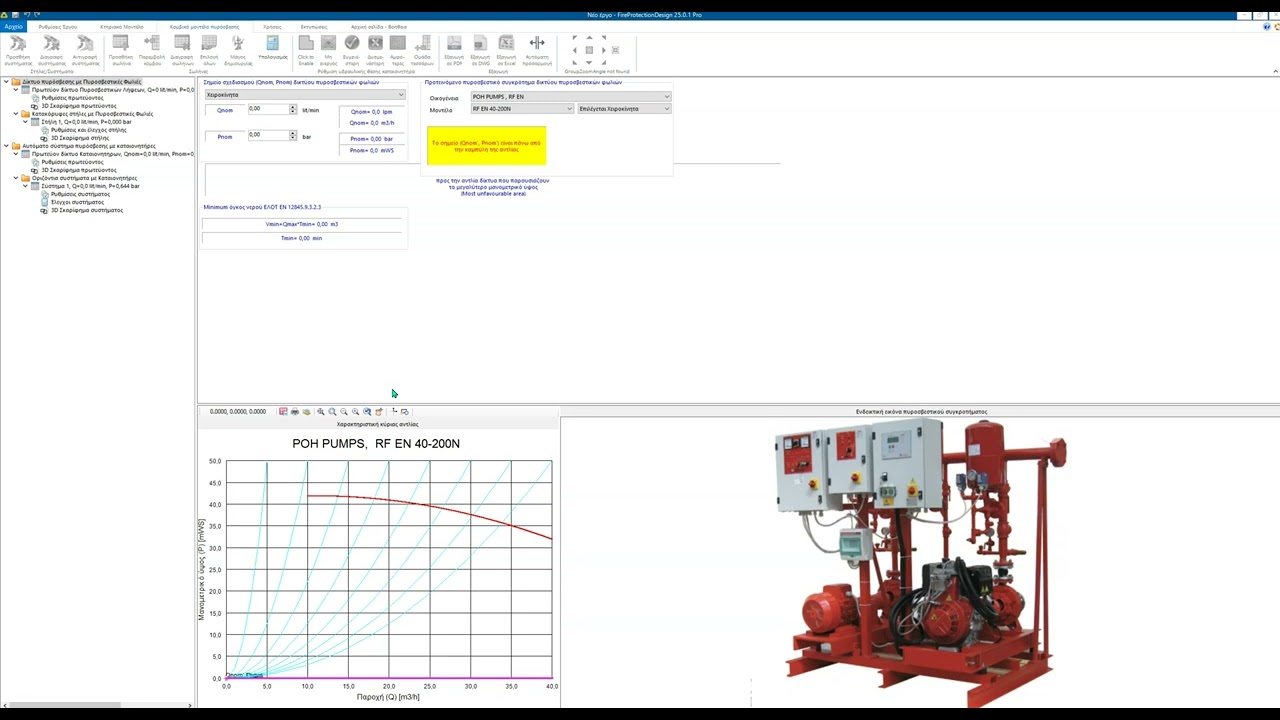Click the red grid icon in chart toolbar
The width and height of the screenshot is (1280, 720).
click(283, 412)
